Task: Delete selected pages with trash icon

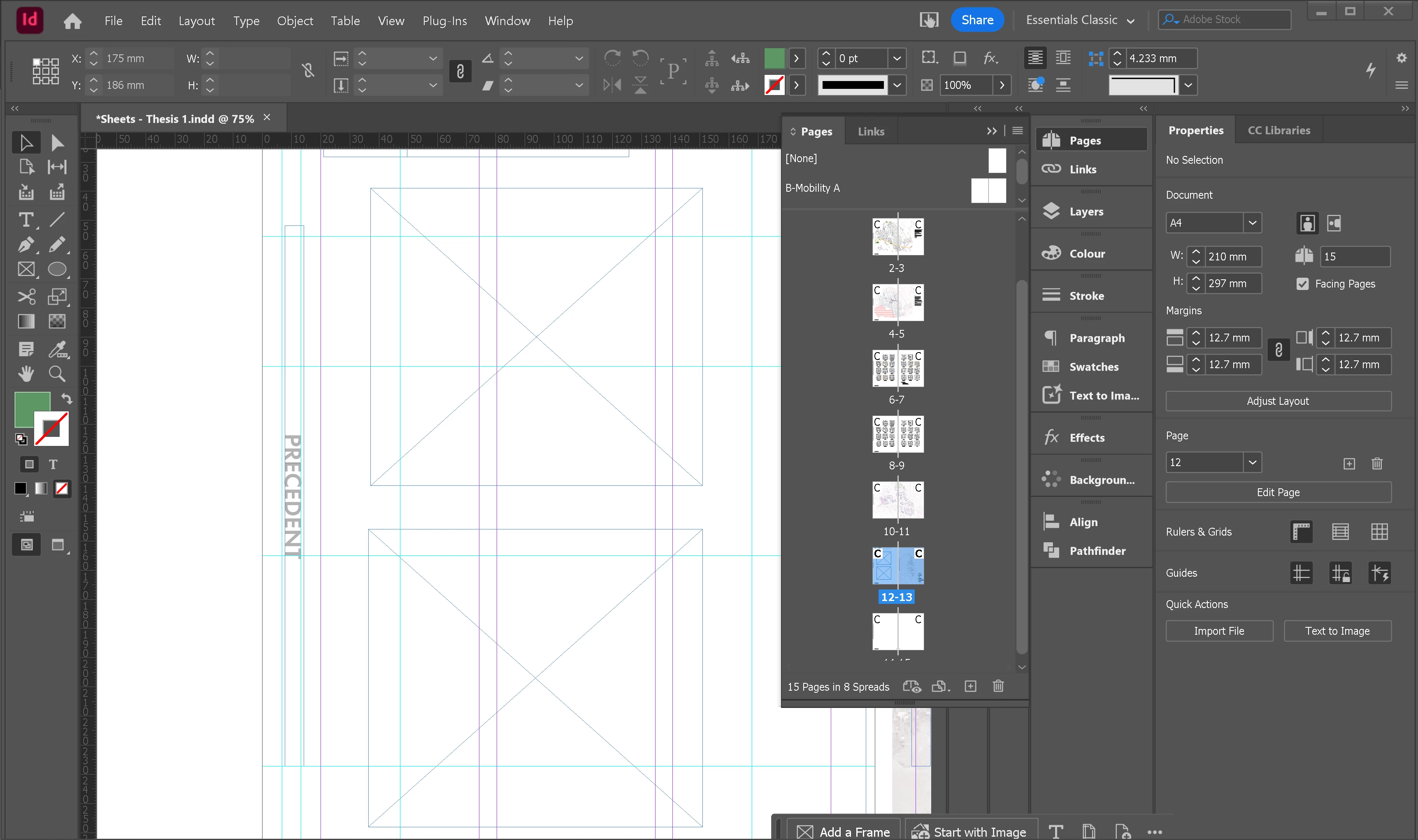Action: tap(998, 686)
